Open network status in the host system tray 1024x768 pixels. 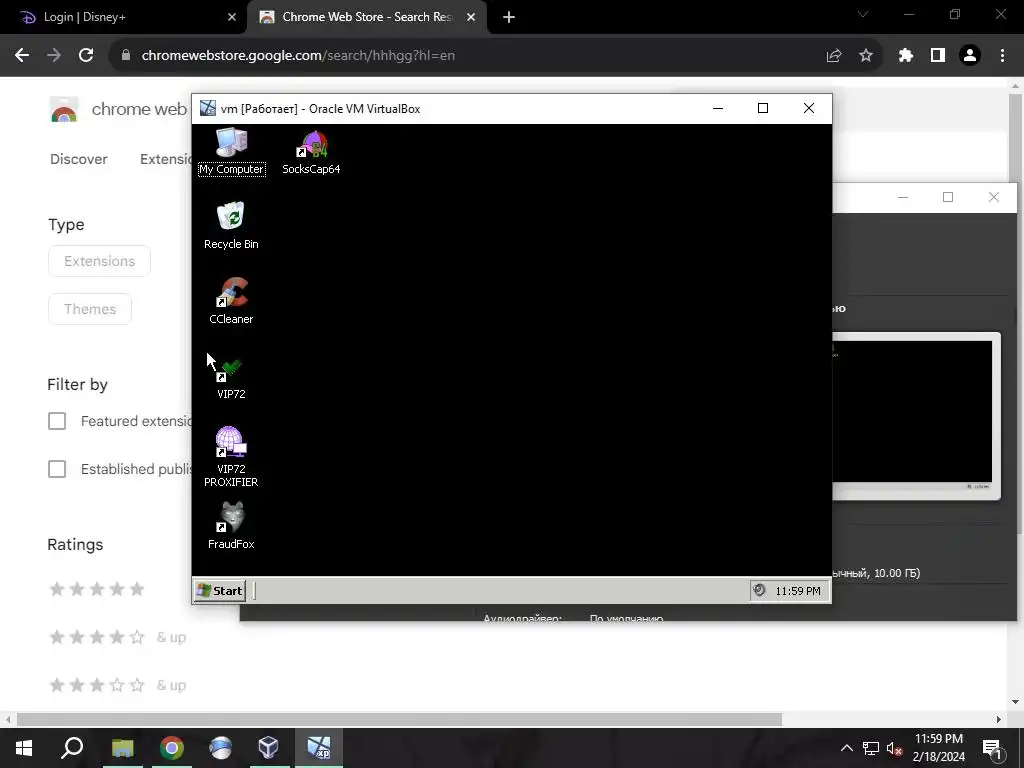tap(871, 748)
